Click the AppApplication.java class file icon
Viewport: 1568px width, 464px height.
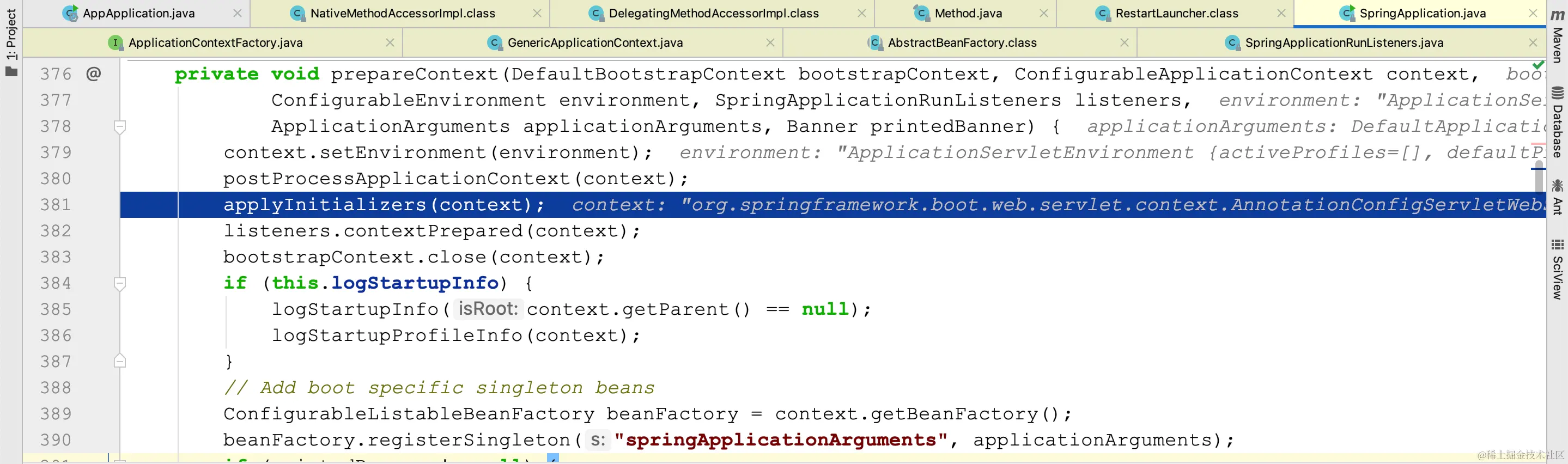[71, 14]
